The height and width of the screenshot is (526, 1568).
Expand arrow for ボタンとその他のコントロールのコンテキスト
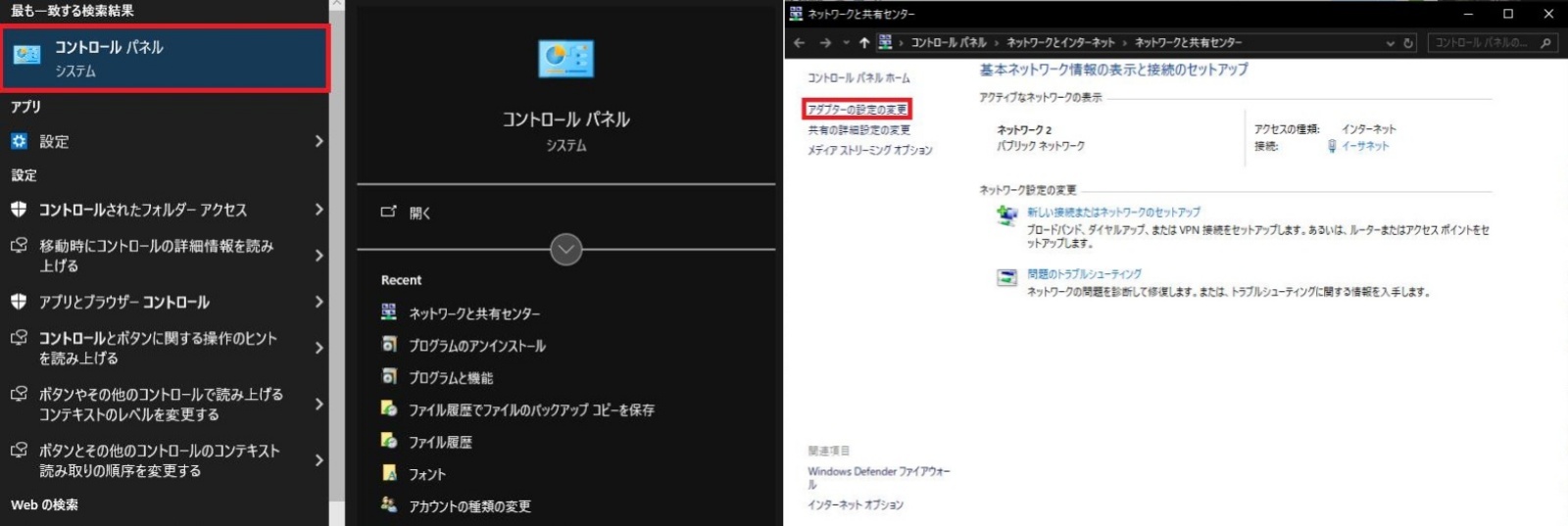point(318,460)
